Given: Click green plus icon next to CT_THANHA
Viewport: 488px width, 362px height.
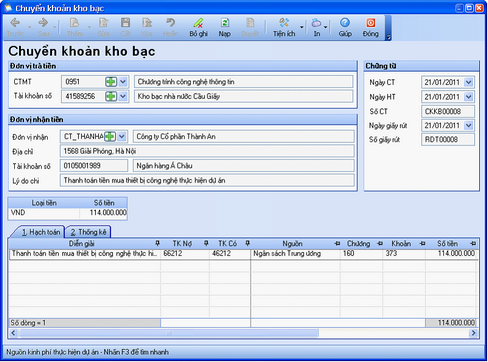Looking at the screenshot, I should point(110,136).
